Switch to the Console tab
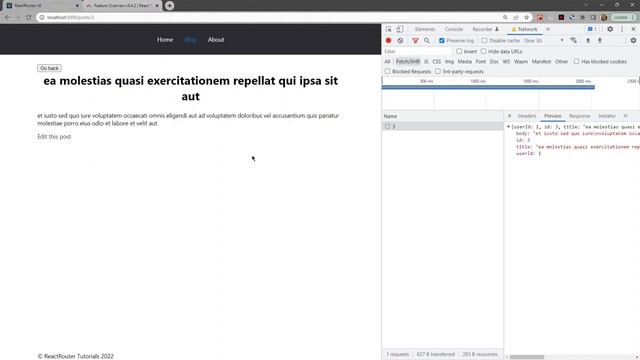 point(454,29)
